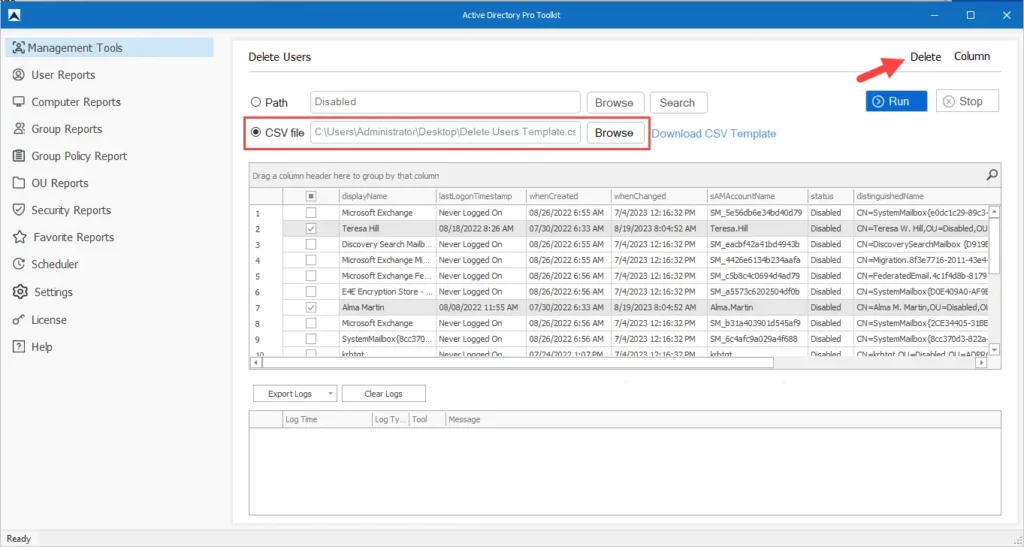Open Favorite Reports star icon
This screenshot has height=547, width=1024.
(20, 237)
